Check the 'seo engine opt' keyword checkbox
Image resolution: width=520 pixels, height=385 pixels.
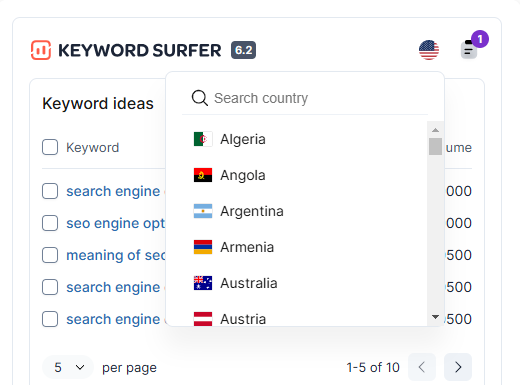tap(50, 223)
